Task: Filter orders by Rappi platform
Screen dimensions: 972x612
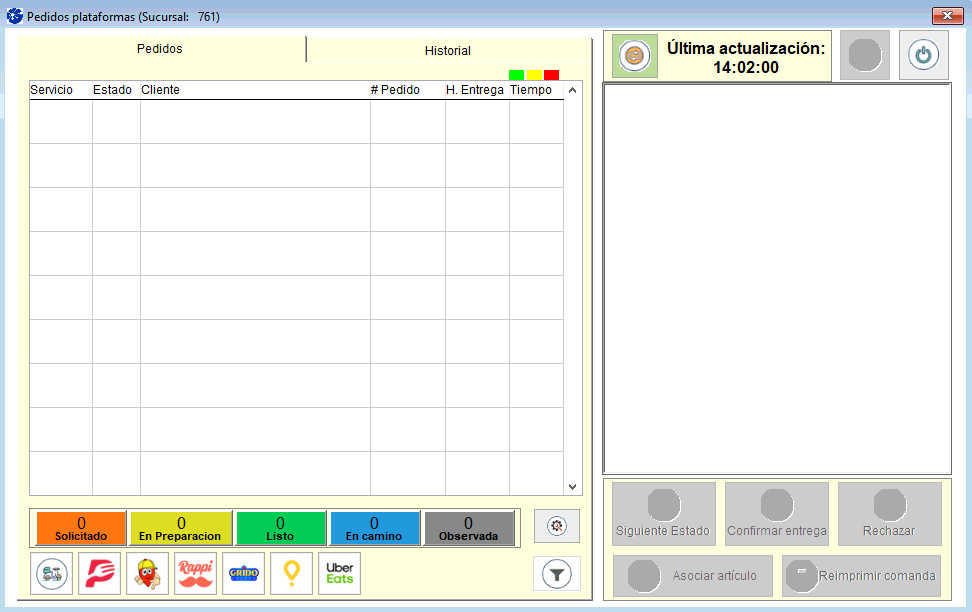Action: pos(196,574)
